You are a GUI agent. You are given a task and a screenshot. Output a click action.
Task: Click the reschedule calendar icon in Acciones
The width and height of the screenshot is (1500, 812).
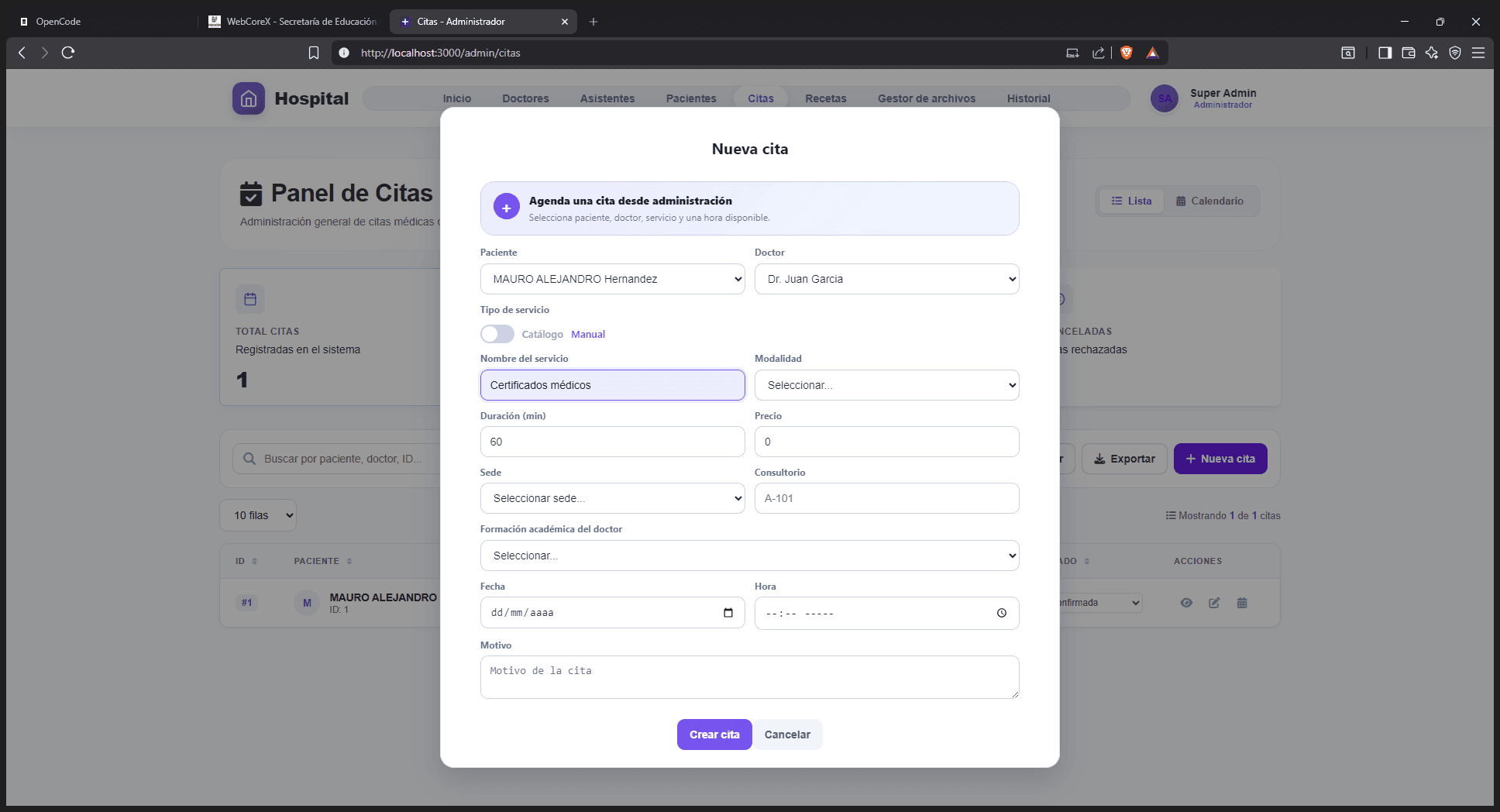pos(1242,603)
